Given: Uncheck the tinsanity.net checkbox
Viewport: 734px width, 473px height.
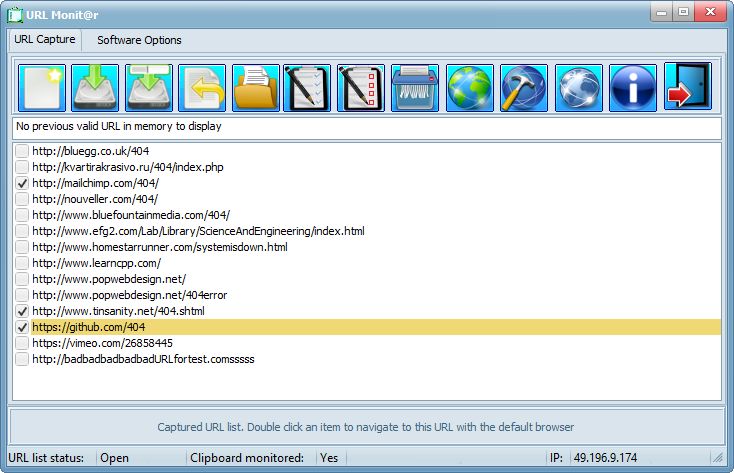Looking at the screenshot, I should (22, 311).
